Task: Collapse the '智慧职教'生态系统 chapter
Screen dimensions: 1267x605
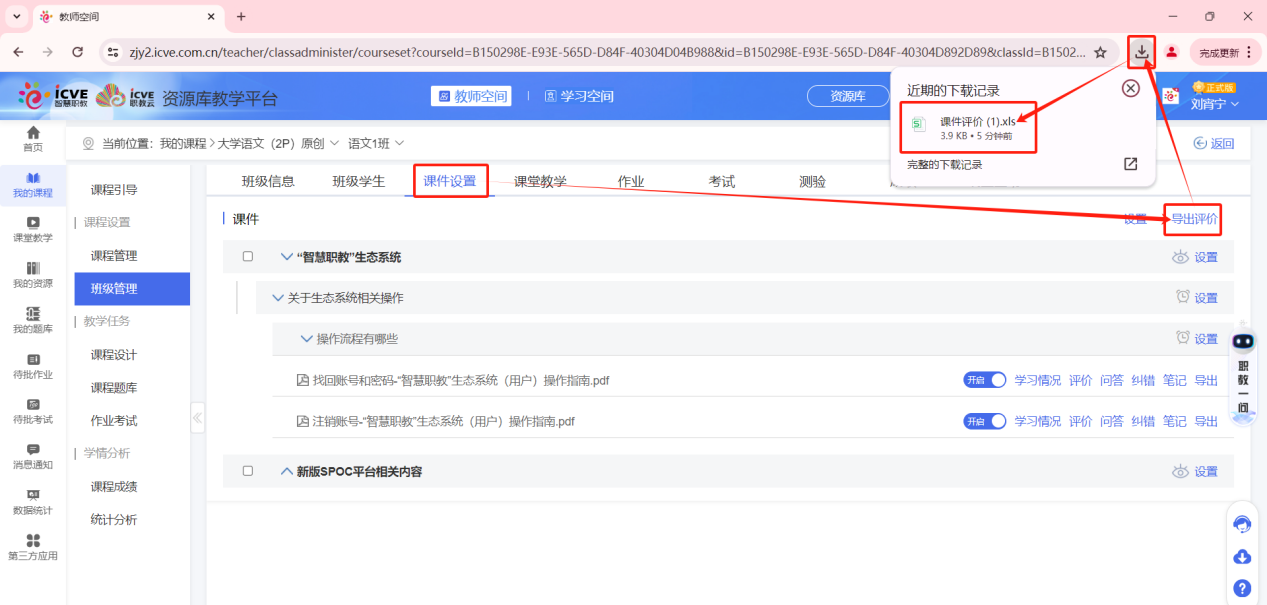Action: 286,256
